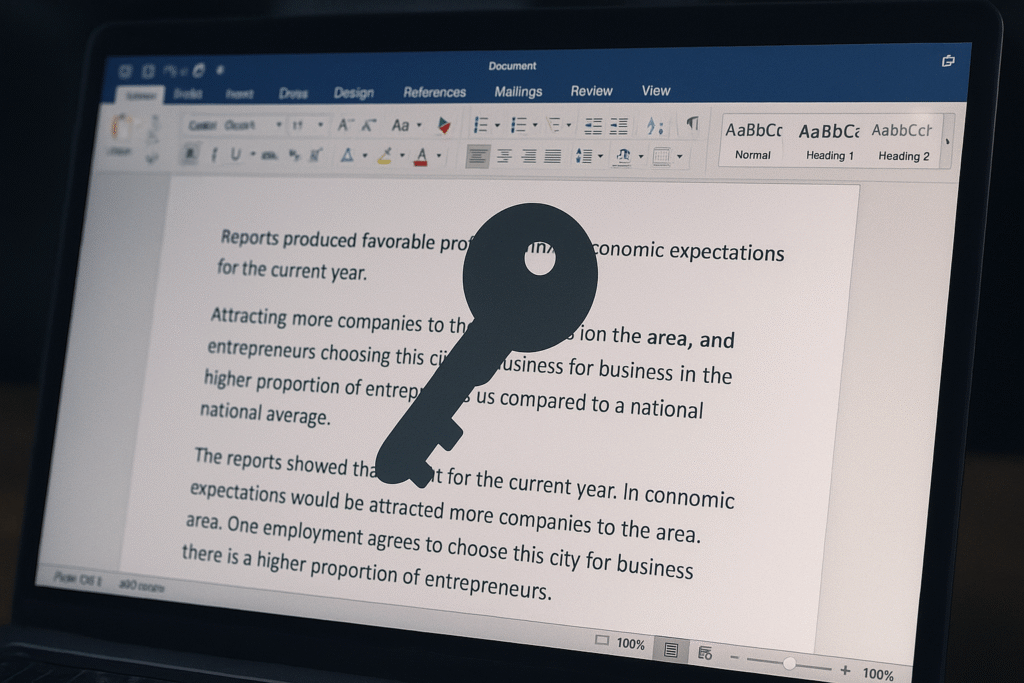1024x683 pixels.
Task: Open the font size dropdown
Action: 320,124
